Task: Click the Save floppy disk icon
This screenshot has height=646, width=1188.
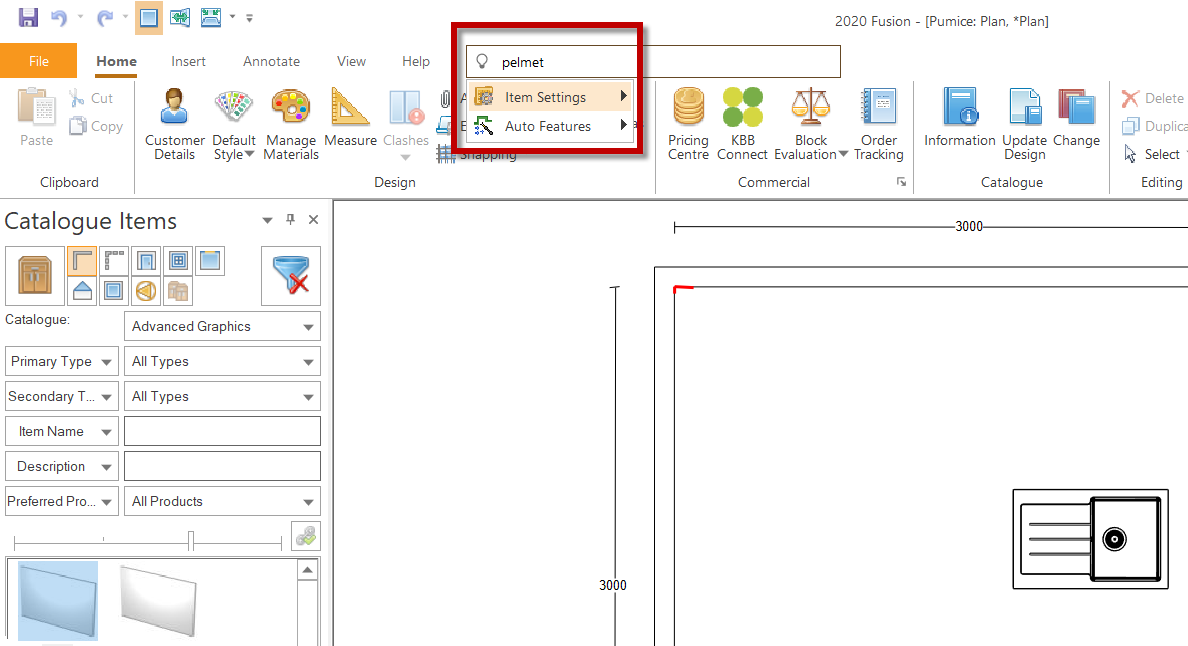Action: [28, 17]
